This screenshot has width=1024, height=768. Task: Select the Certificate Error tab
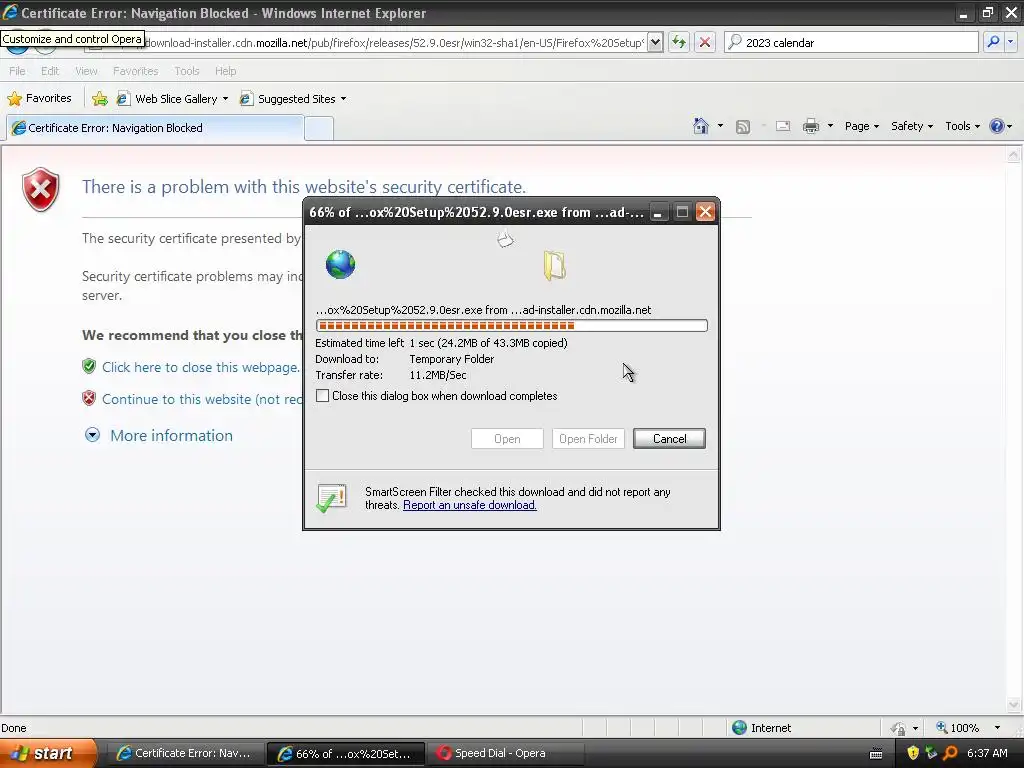(x=155, y=128)
